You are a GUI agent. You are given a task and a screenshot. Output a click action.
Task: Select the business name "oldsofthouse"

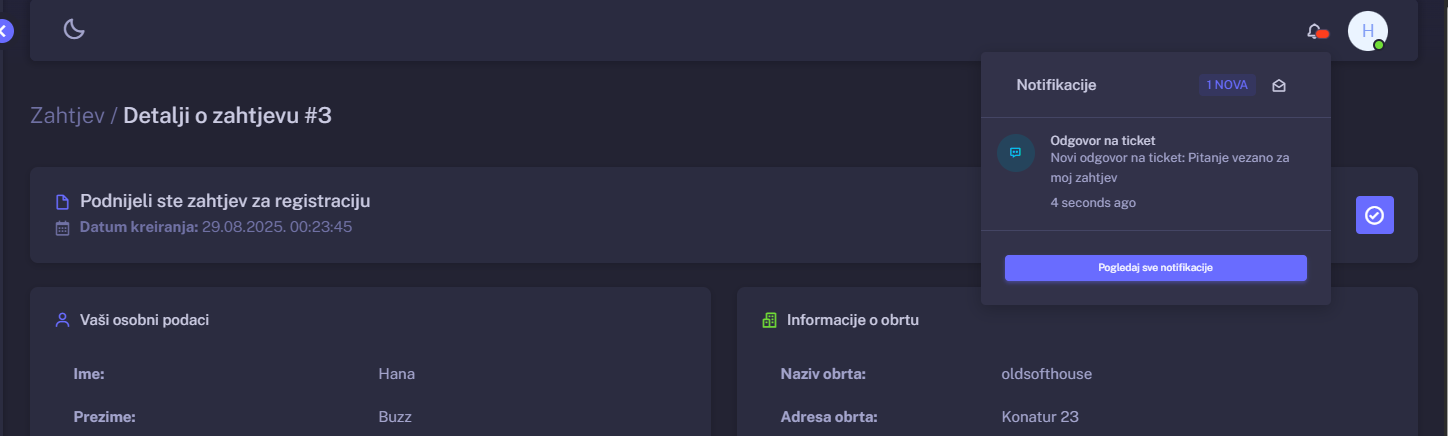pos(1046,374)
